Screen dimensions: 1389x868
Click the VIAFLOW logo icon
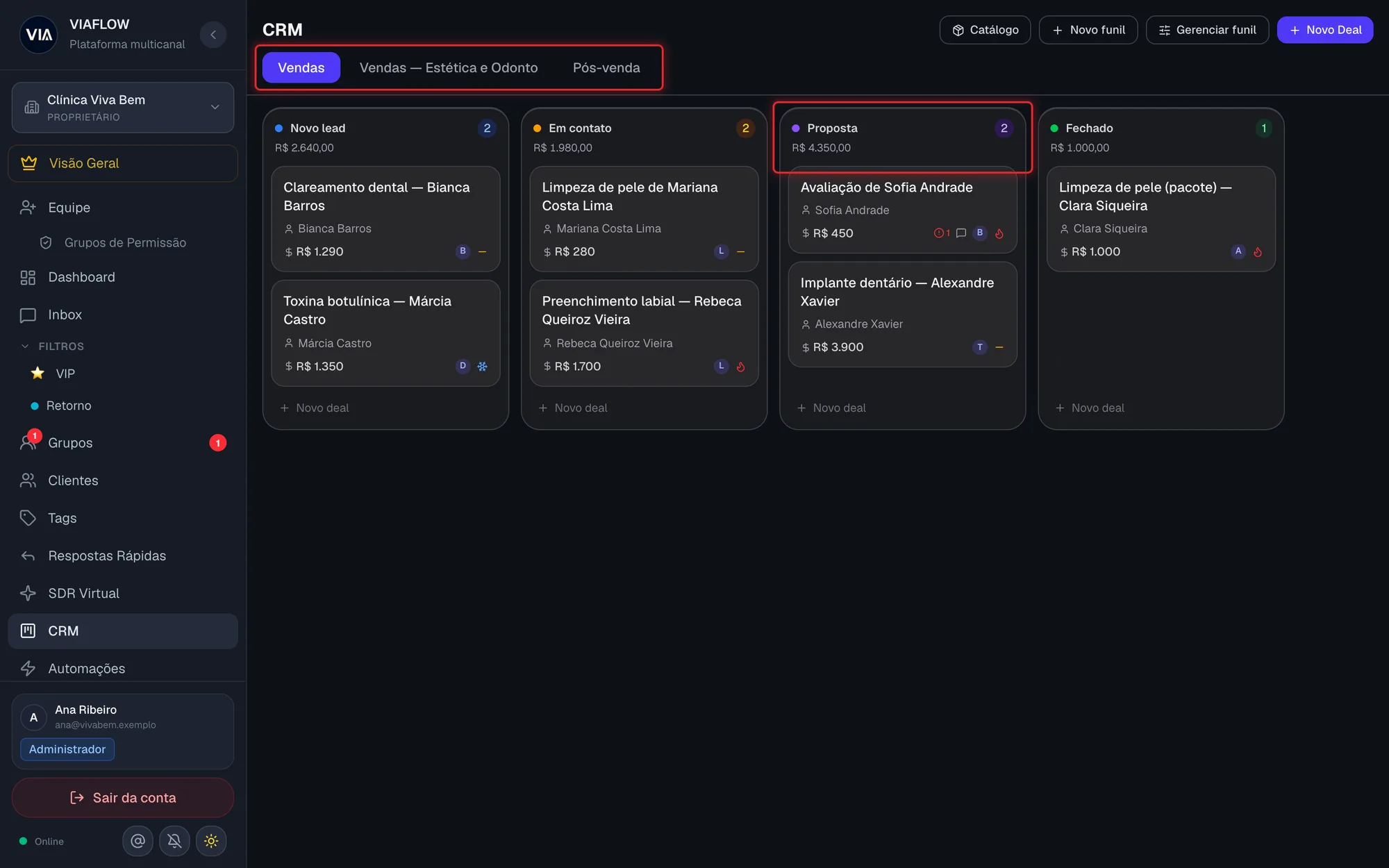(39, 35)
